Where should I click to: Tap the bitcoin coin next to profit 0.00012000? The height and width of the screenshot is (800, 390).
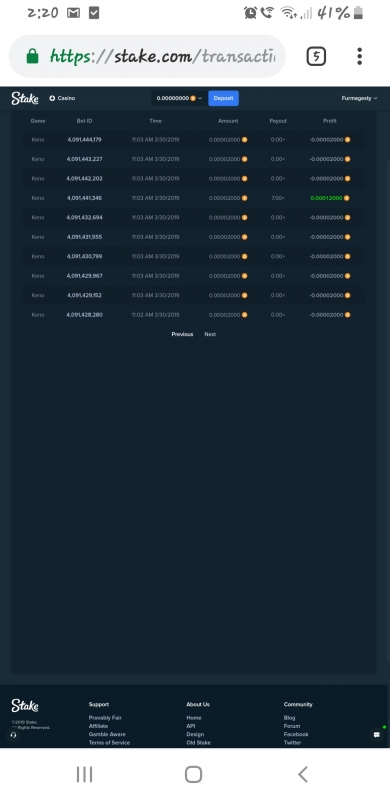pos(347,198)
